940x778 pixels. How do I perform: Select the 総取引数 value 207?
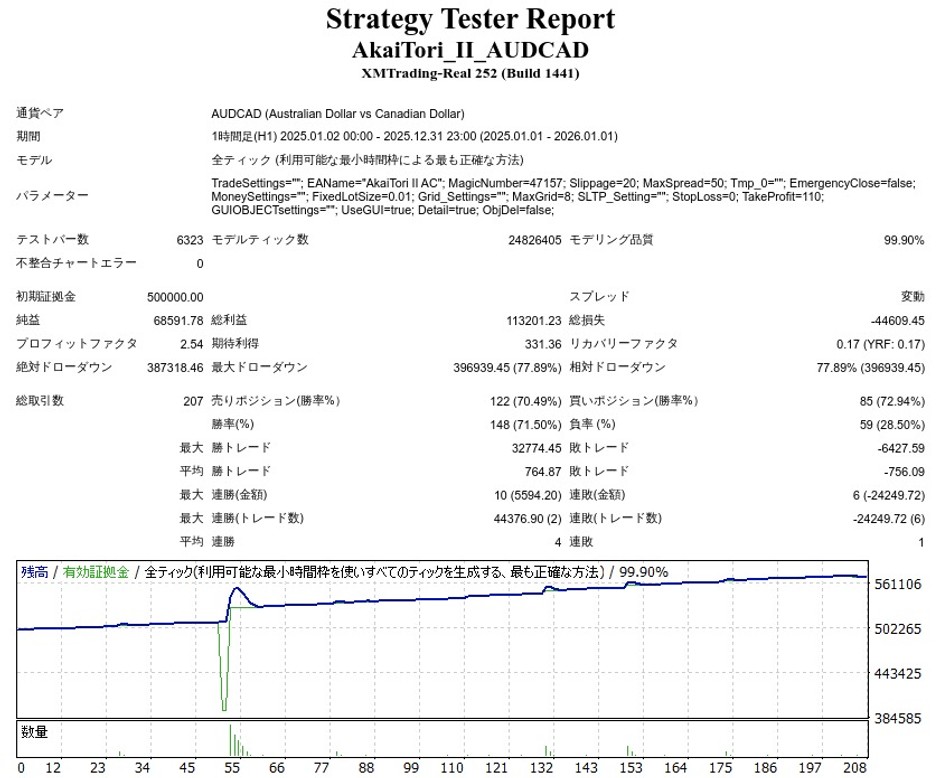[193, 401]
